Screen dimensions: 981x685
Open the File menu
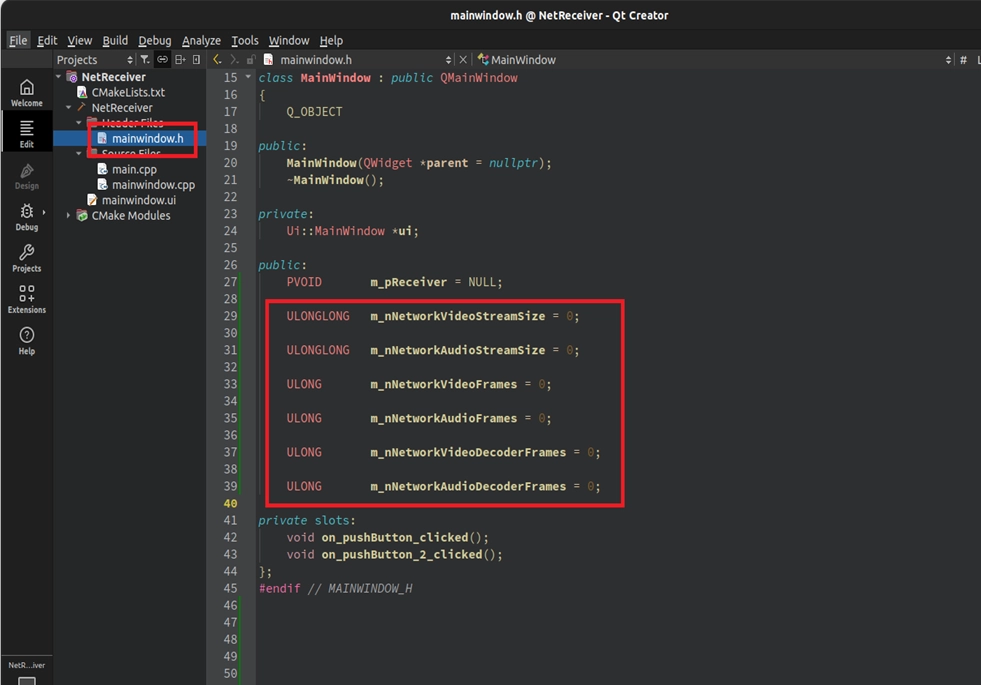click(18, 40)
